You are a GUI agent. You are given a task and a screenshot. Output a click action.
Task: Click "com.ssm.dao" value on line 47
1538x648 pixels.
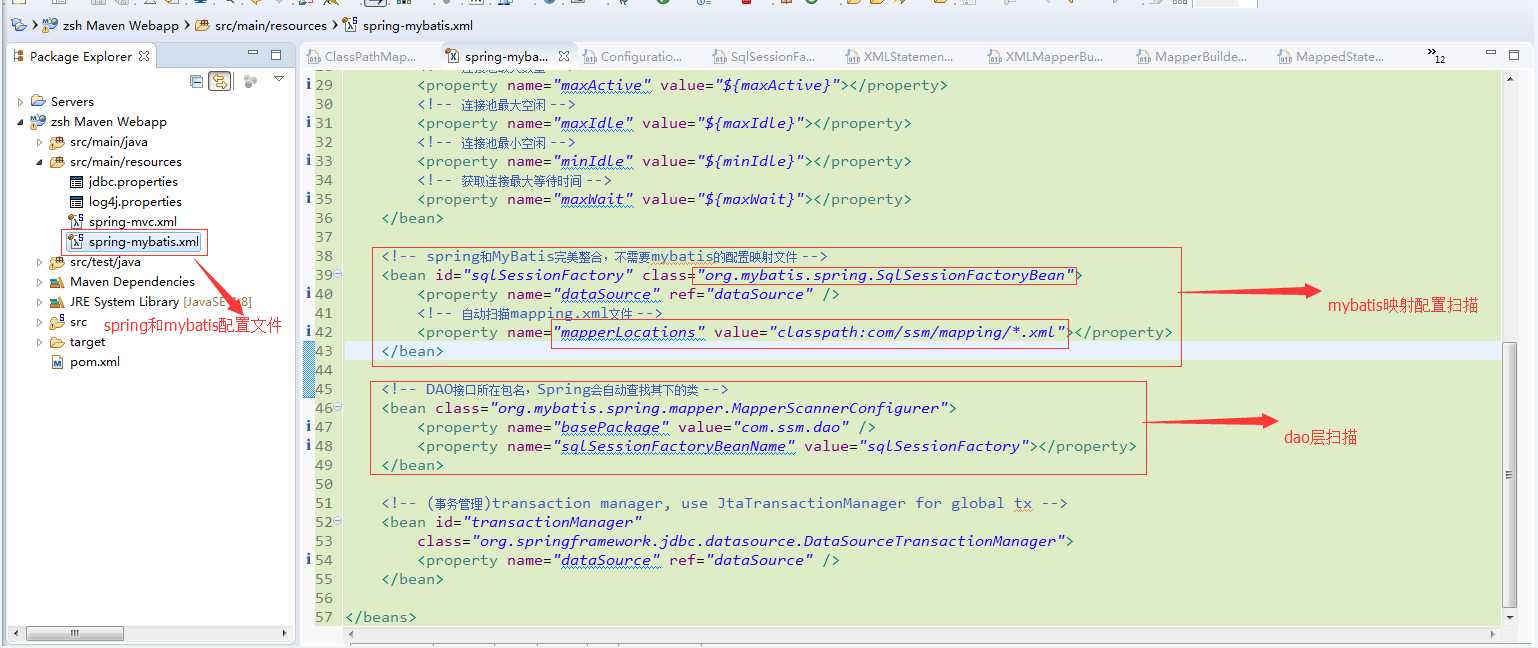coord(793,427)
